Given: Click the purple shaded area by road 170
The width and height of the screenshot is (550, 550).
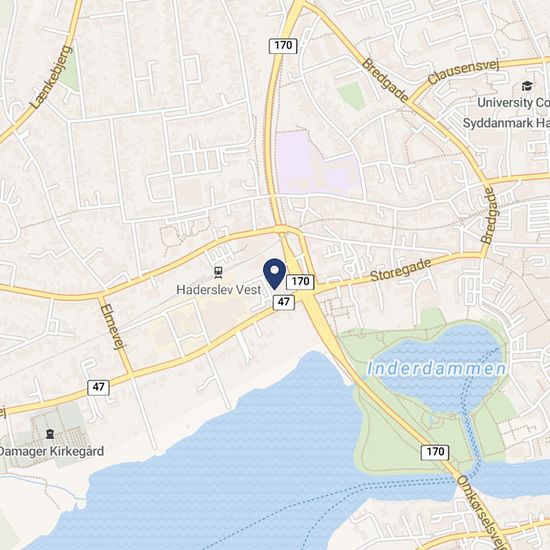Looking at the screenshot, I should pos(317,163).
